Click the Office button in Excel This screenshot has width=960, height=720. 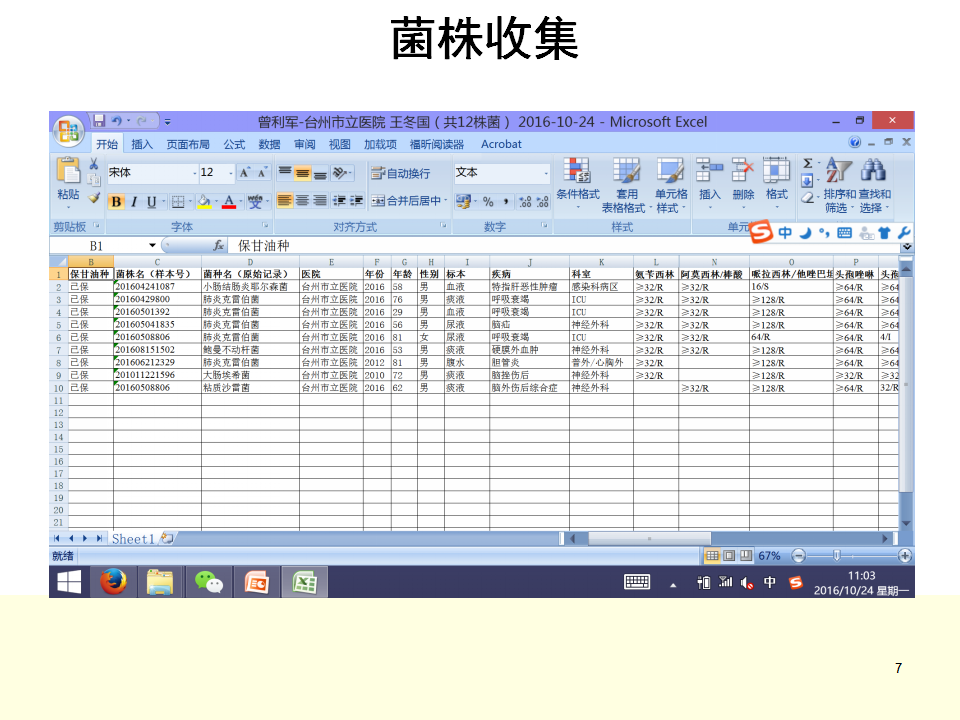coord(69,131)
